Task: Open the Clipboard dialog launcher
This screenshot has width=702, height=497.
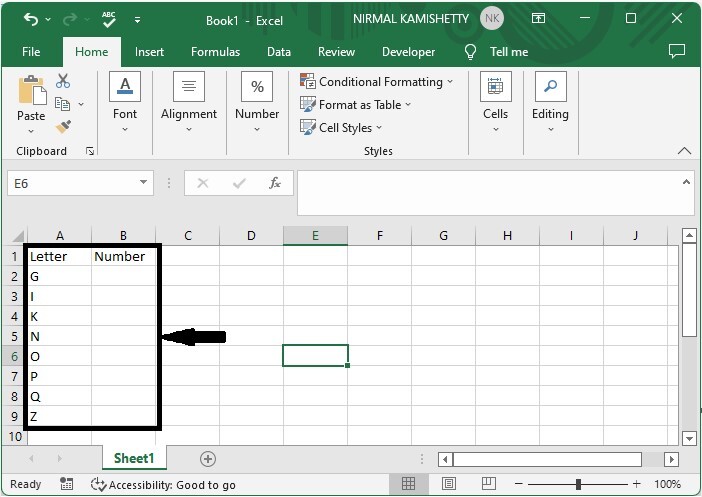Action: pyautogui.click(x=90, y=151)
